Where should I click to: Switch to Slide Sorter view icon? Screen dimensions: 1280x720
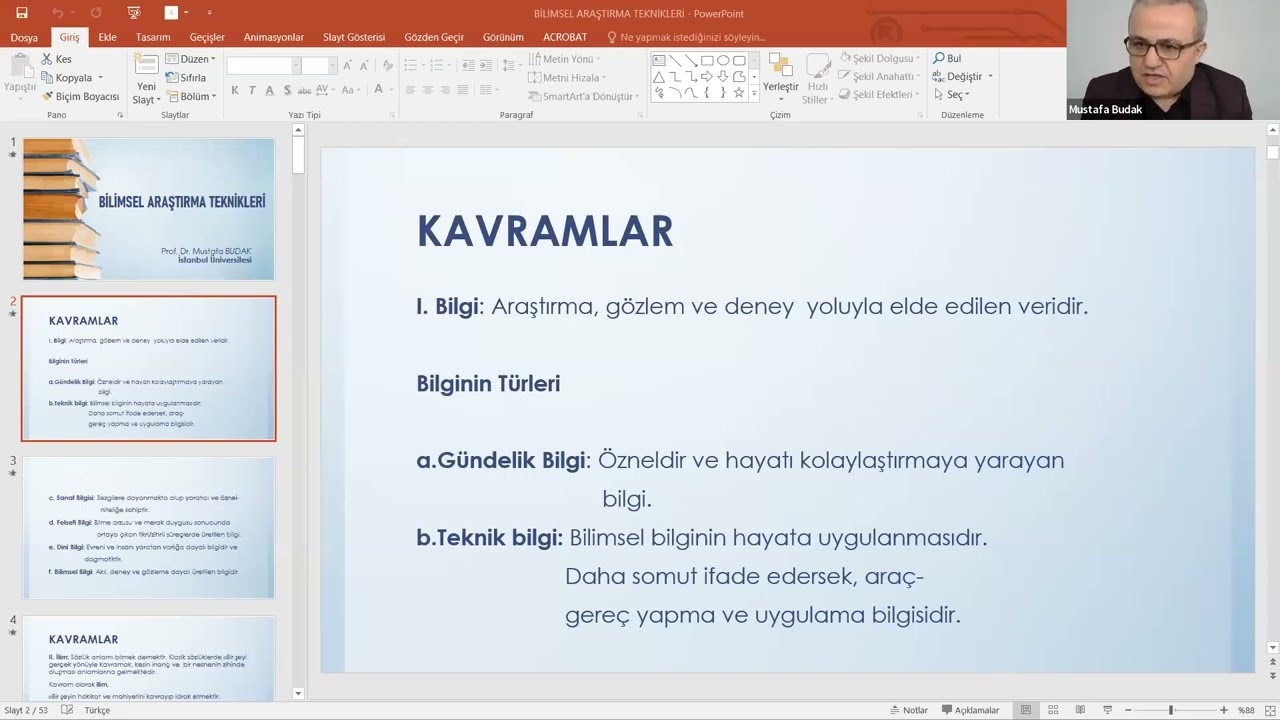[x=1053, y=710]
